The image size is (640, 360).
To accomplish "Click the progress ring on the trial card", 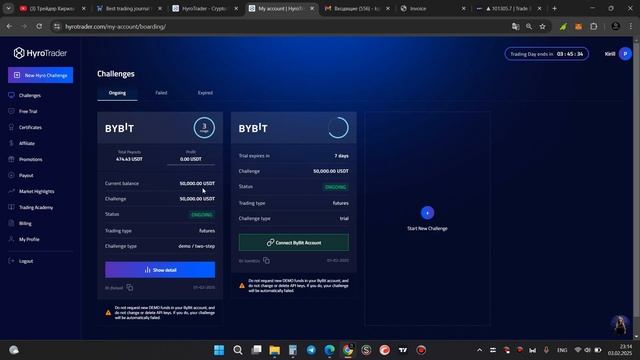I will [338, 128].
